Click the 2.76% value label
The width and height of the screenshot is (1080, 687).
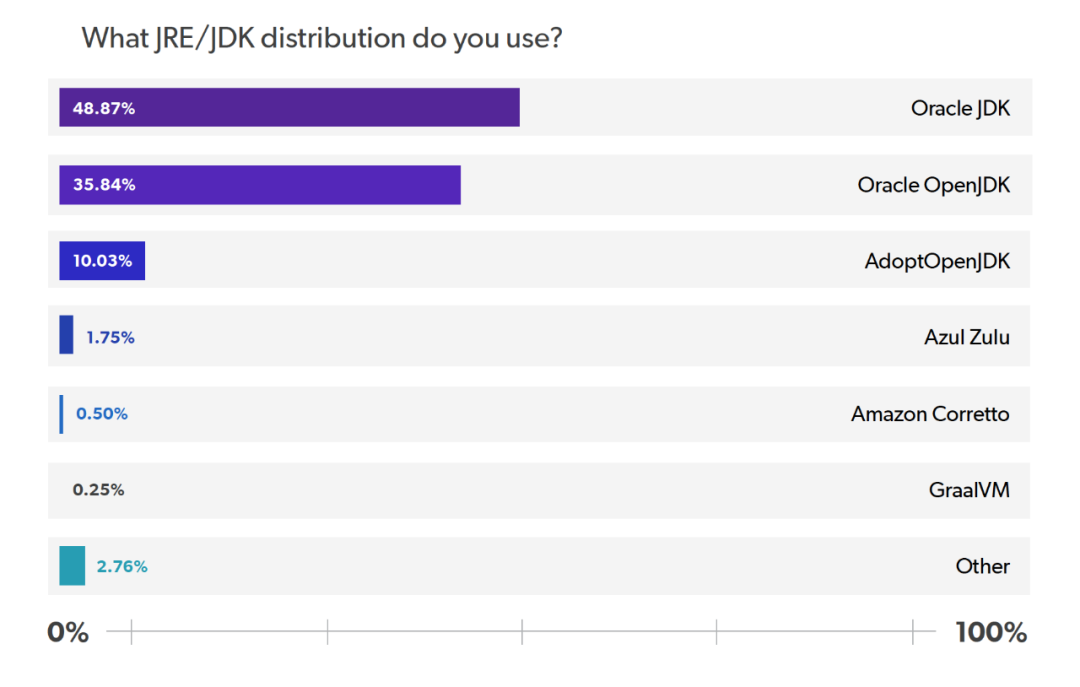[122, 567]
